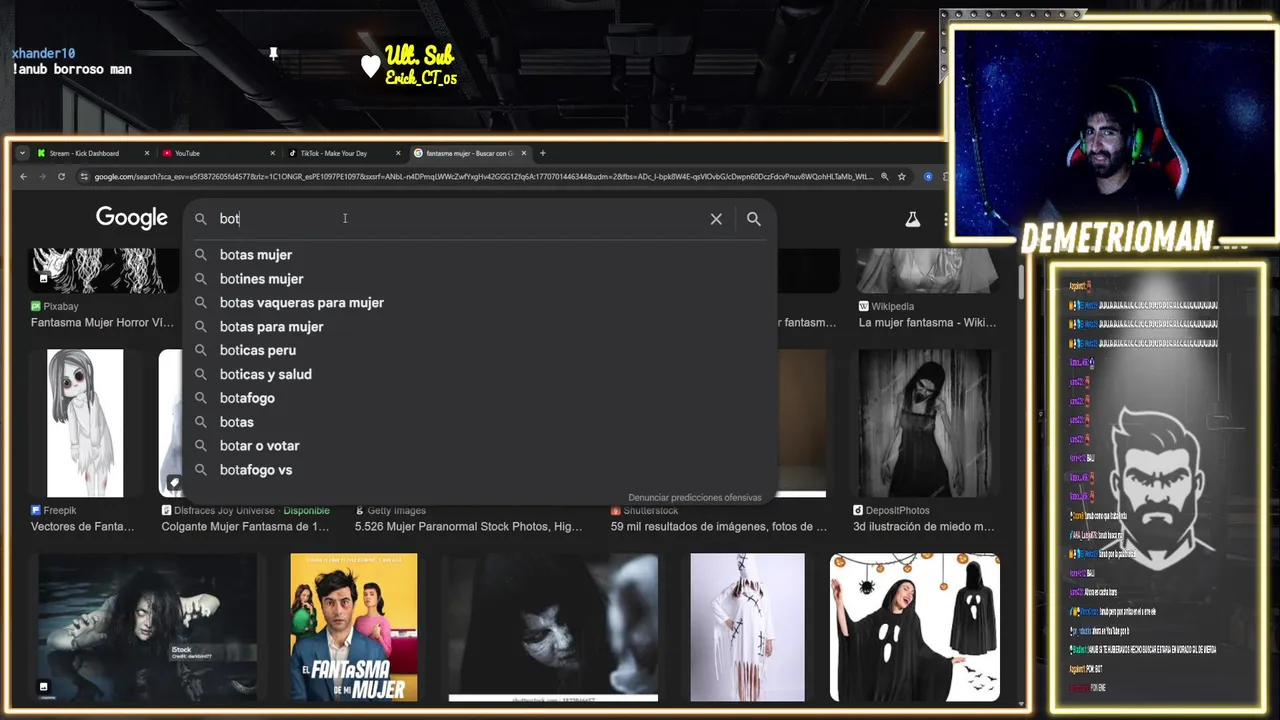
Task: Click the site info icon in address bar
Action: 85,177
